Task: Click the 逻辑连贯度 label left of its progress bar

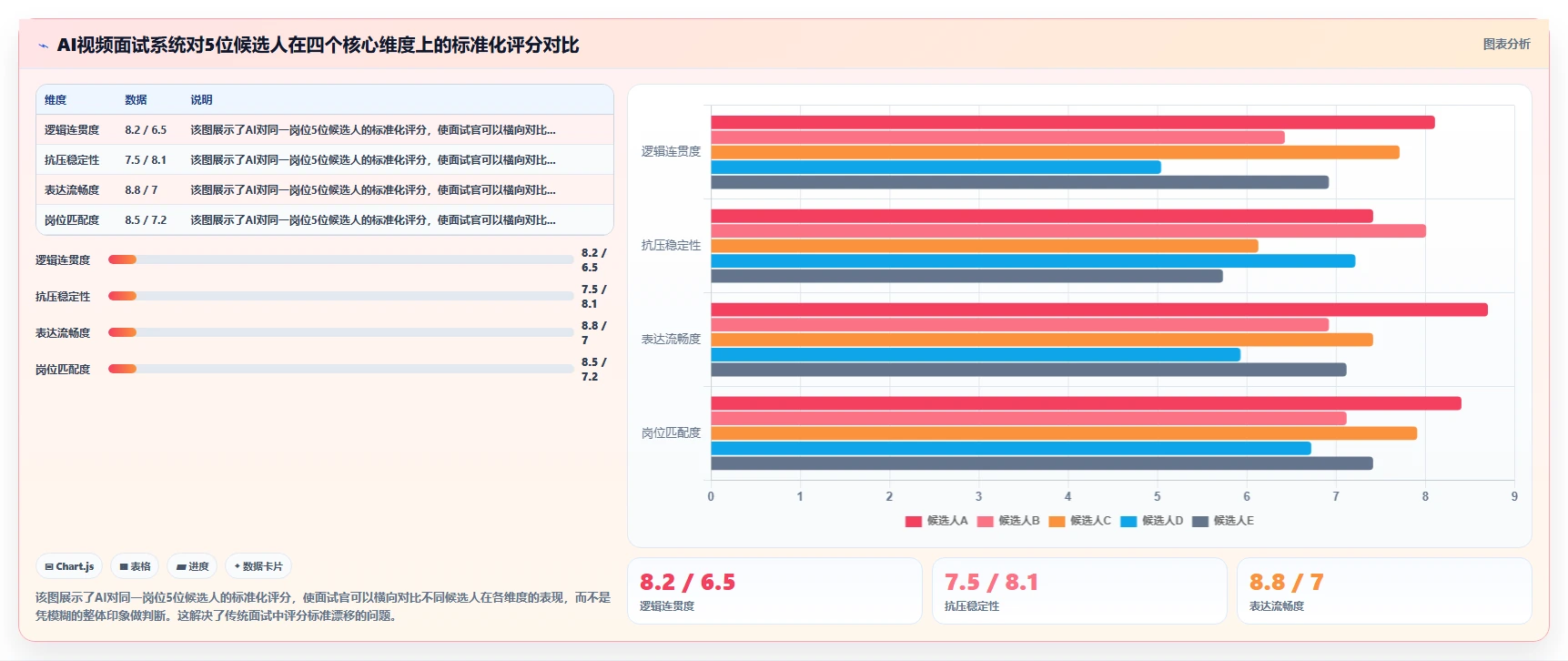Action: click(63, 260)
